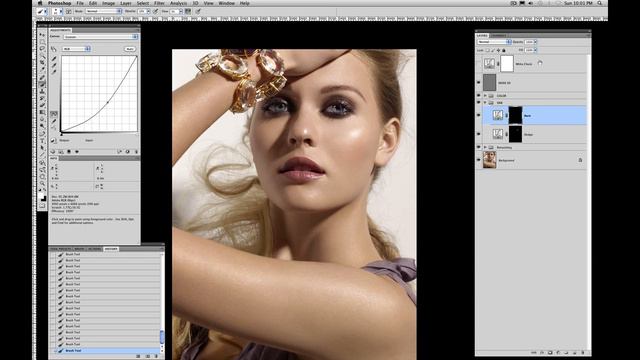Select the Move tool
Image resolution: width=640 pixels, height=360 pixels.
point(42,35)
